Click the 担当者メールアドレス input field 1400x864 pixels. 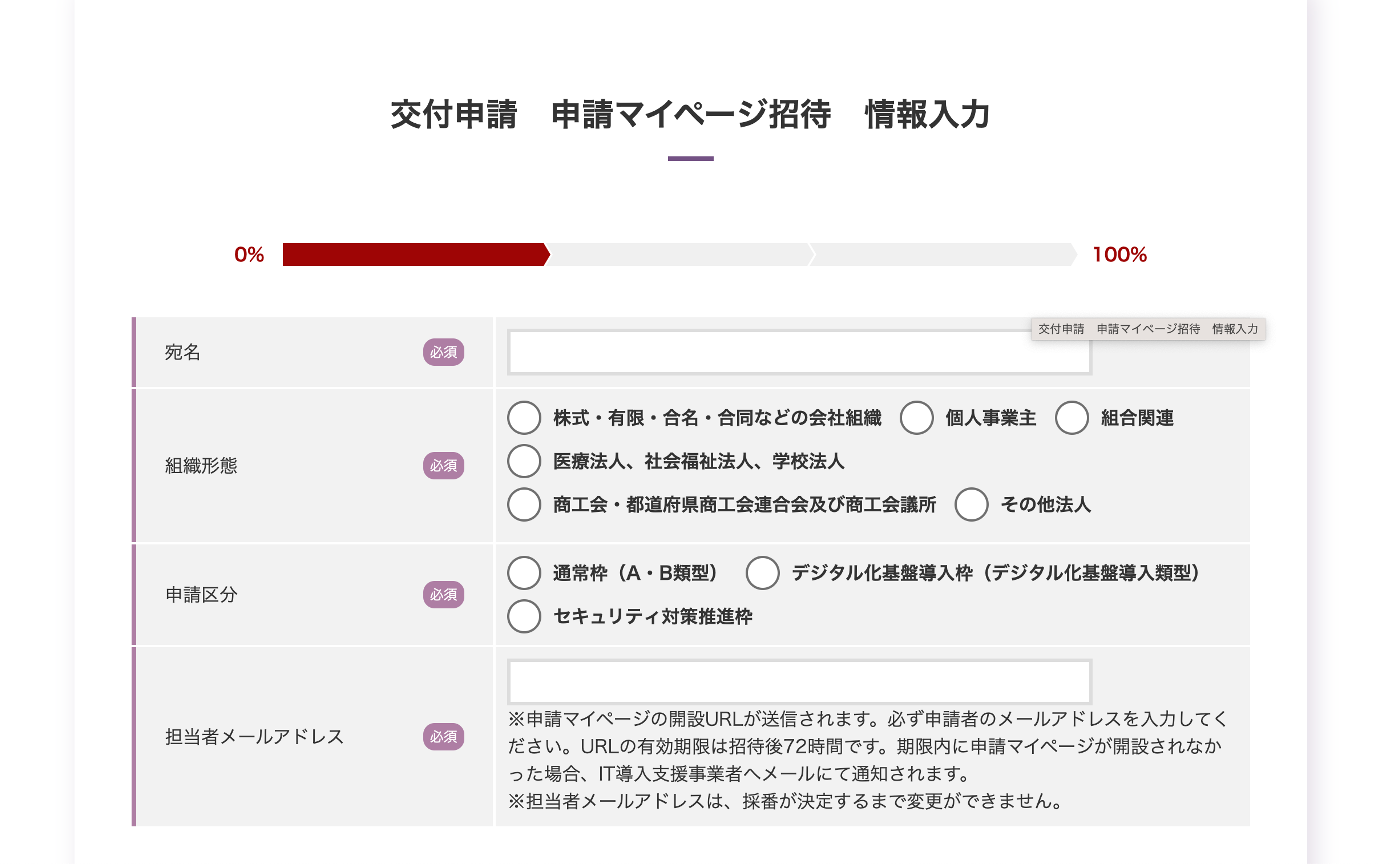(798, 681)
